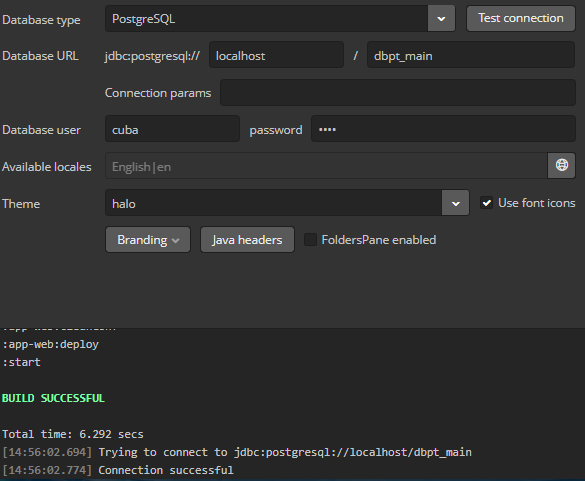Click the 'Connection successful' log line
585x481 pixels.
click(118, 470)
